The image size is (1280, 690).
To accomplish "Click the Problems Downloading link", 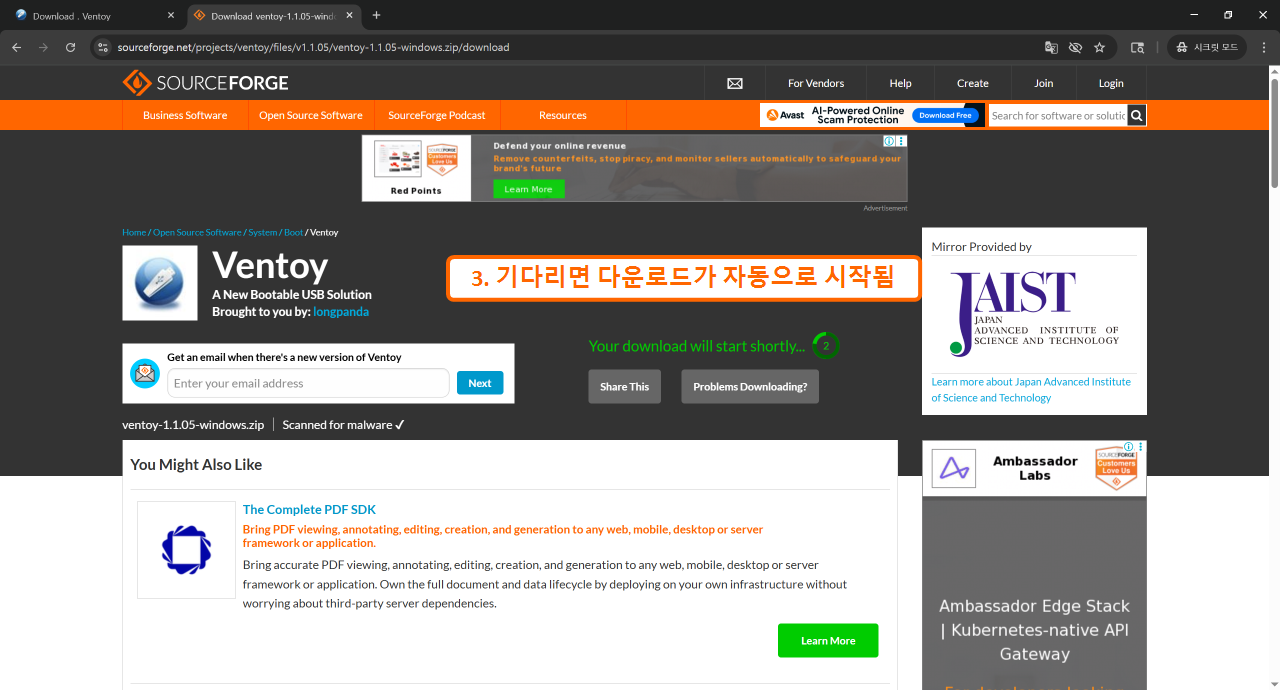I will coord(749,386).
